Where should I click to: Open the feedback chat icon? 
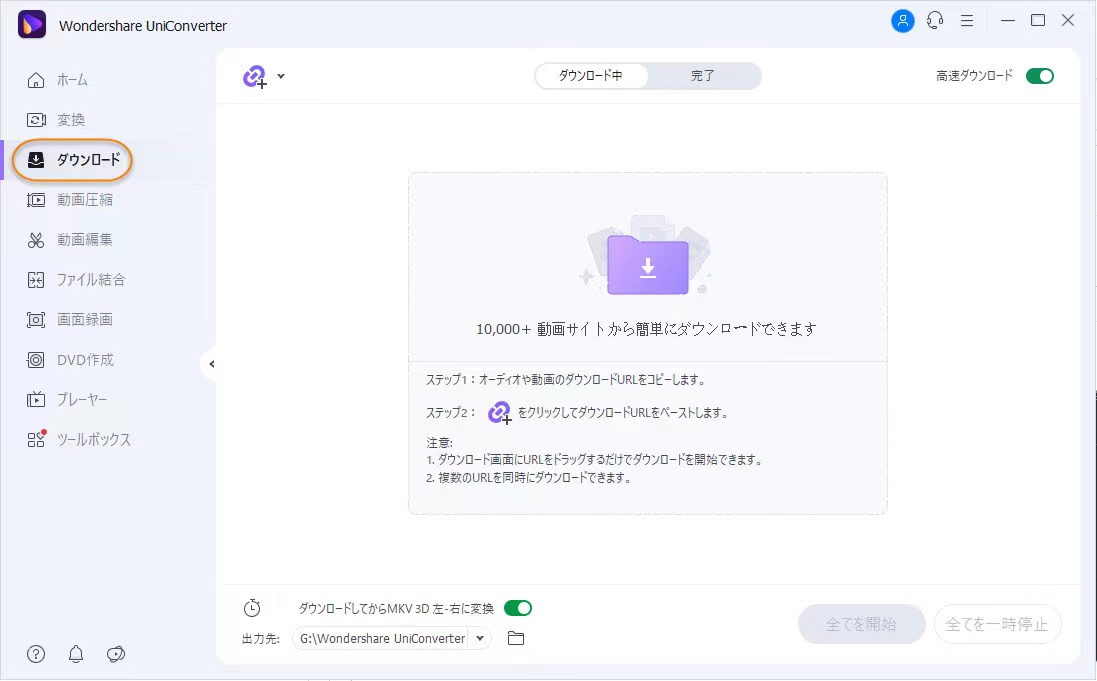[x=115, y=654]
